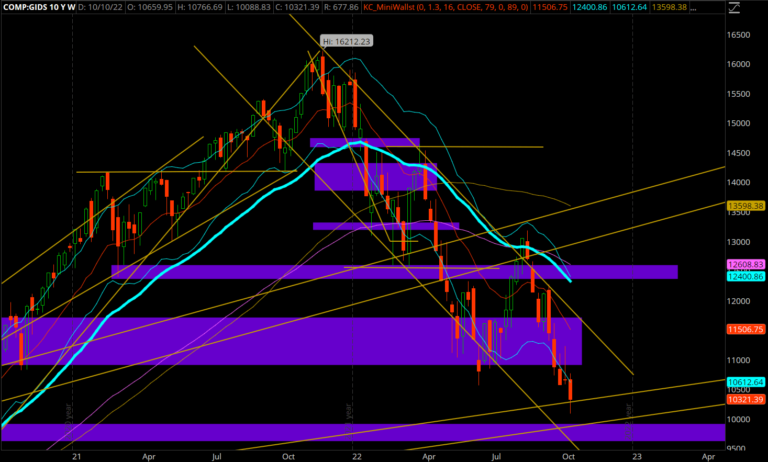
Task: Select the KC_MiniWallst study label in header
Action: 446,7
